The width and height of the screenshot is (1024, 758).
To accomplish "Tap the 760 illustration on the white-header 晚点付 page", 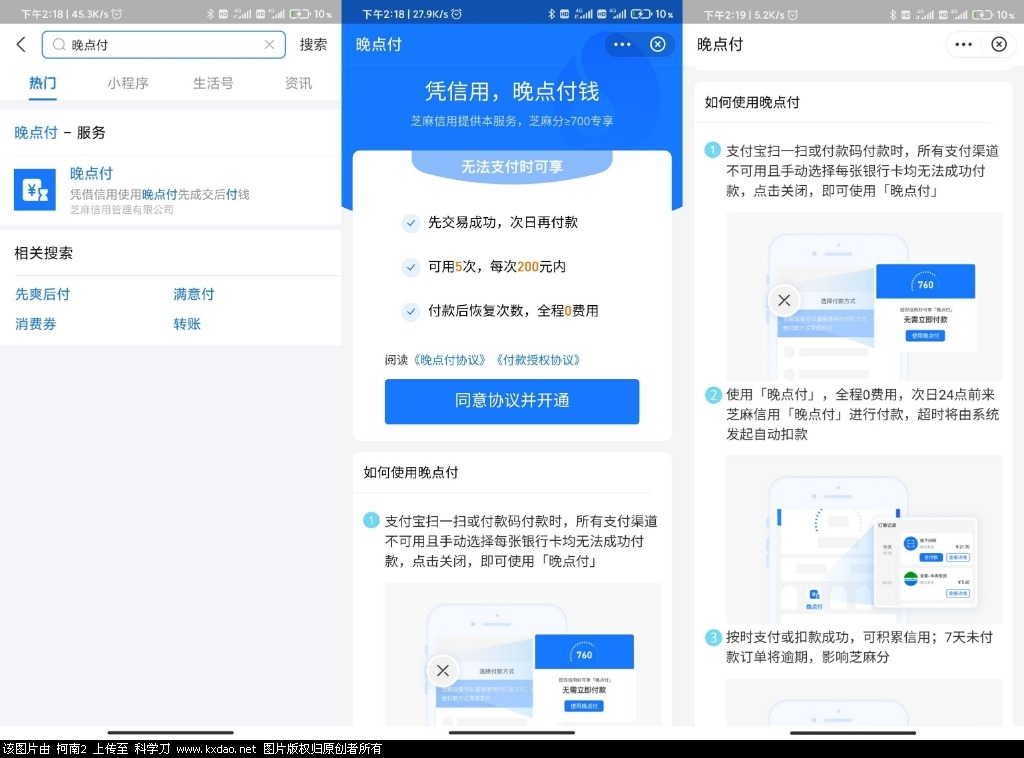I will pyautogui.click(x=864, y=296).
